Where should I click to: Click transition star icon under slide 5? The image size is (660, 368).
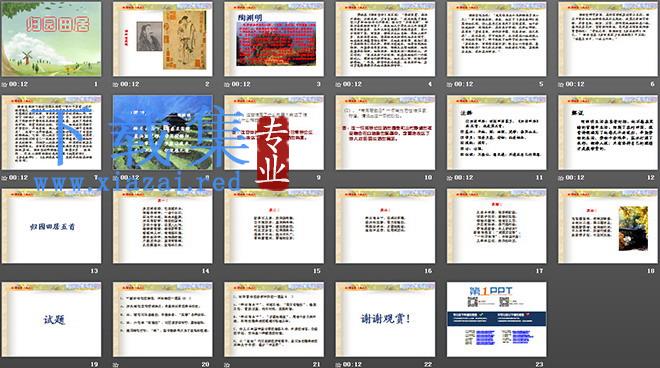[x=450, y=85]
